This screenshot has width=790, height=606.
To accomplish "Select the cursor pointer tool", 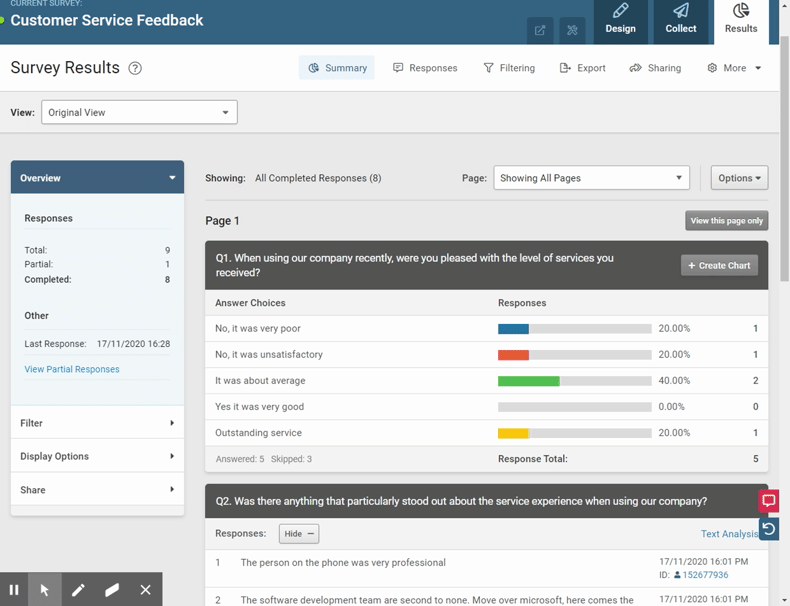I will click(x=45, y=589).
